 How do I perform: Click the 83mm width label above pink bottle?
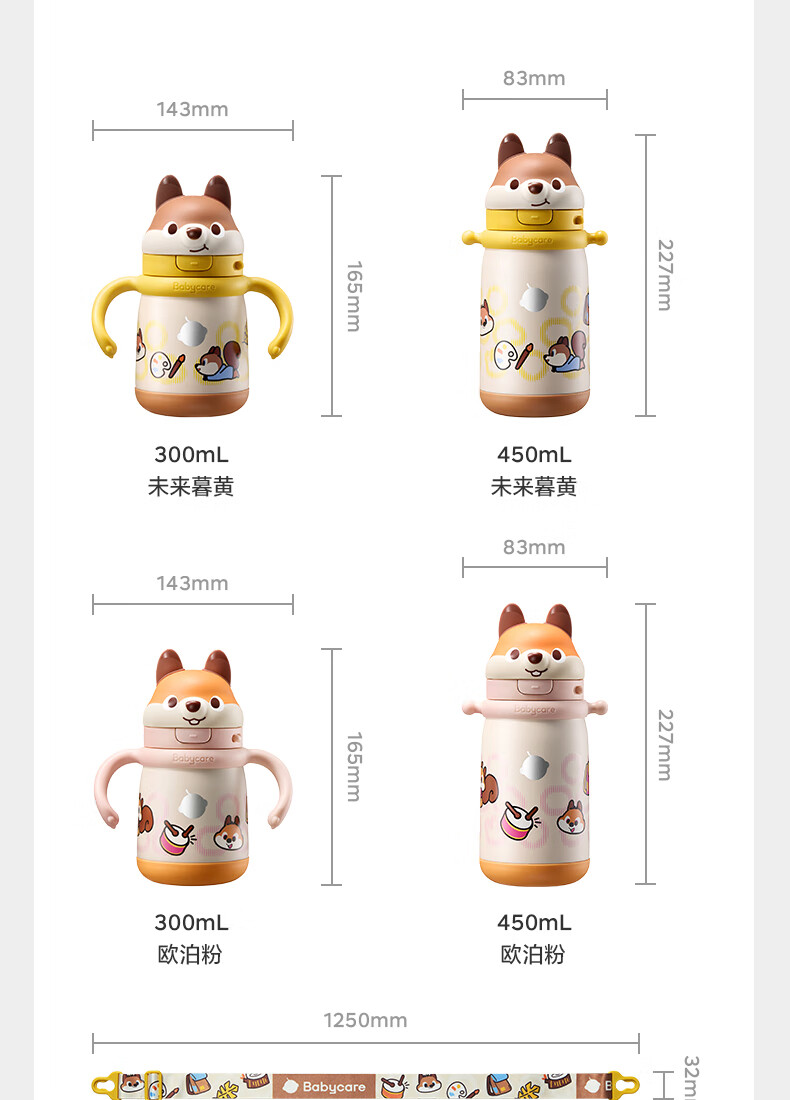[534, 547]
